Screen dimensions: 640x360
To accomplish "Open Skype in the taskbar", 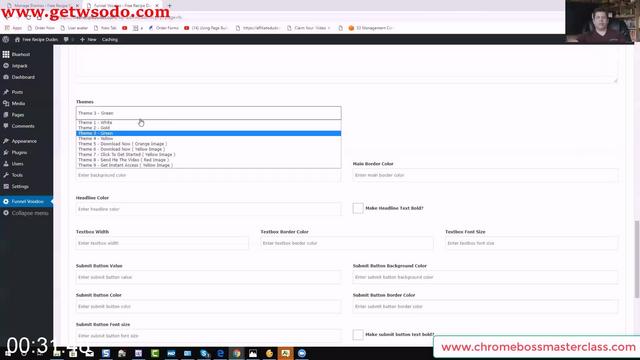I will point(204,353).
